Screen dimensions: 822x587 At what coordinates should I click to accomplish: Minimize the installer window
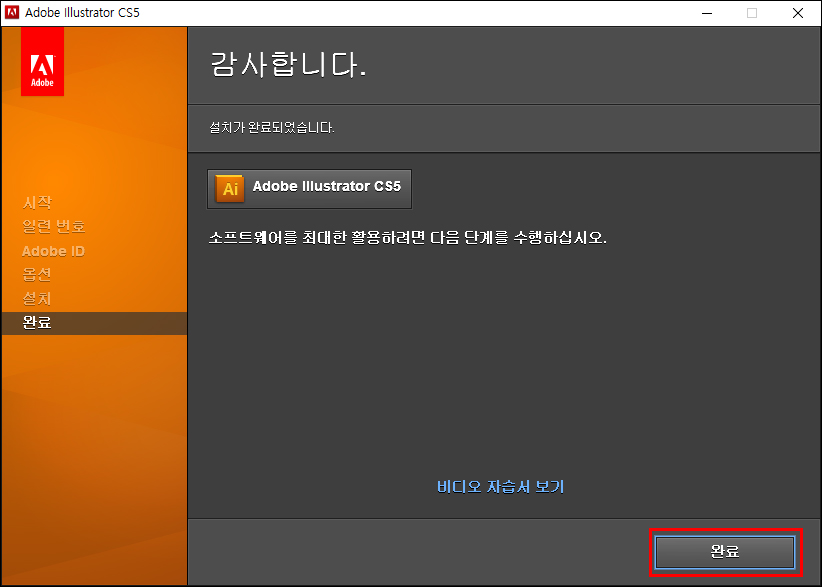tap(707, 13)
